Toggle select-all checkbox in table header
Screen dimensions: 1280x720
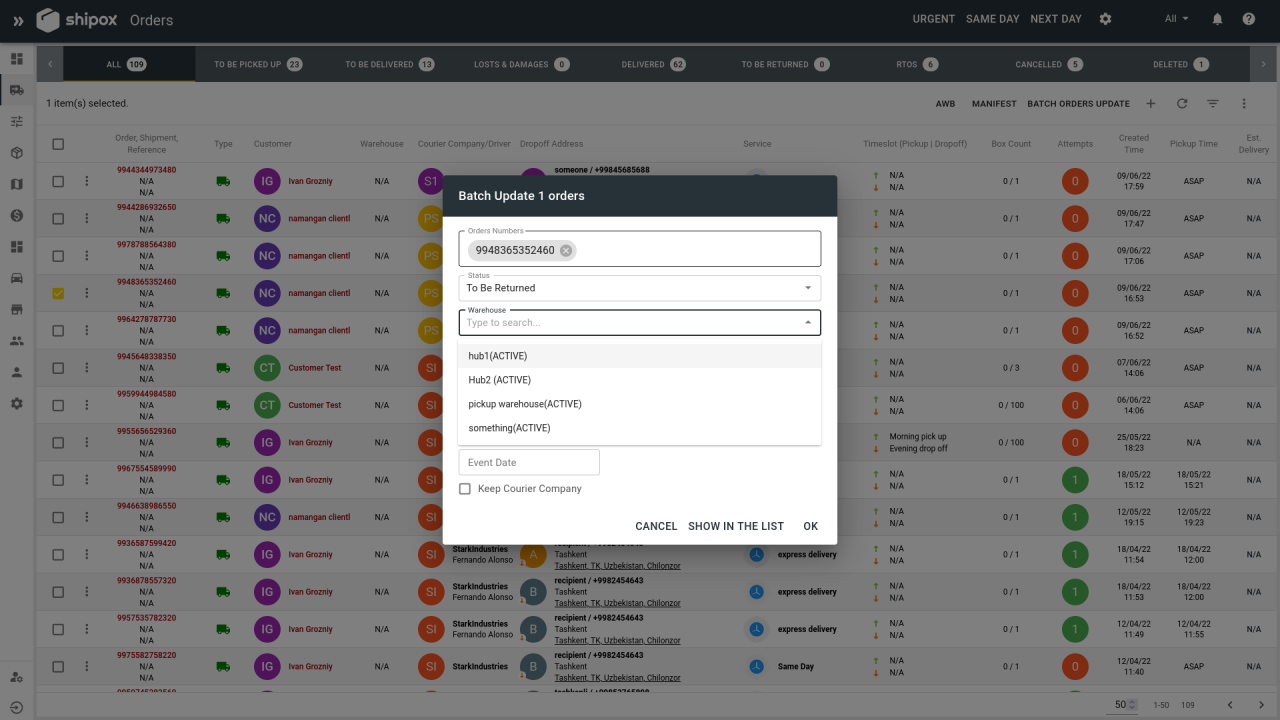pyautogui.click(x=58, y=144)
